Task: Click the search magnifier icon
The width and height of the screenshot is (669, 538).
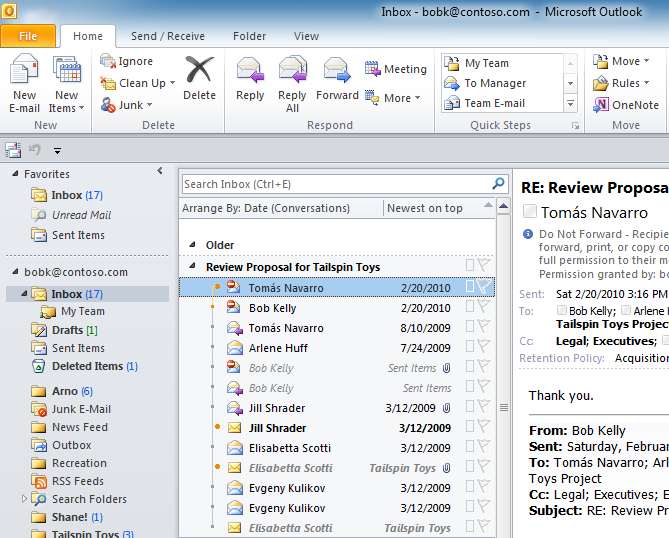Action: pos(498,183)
